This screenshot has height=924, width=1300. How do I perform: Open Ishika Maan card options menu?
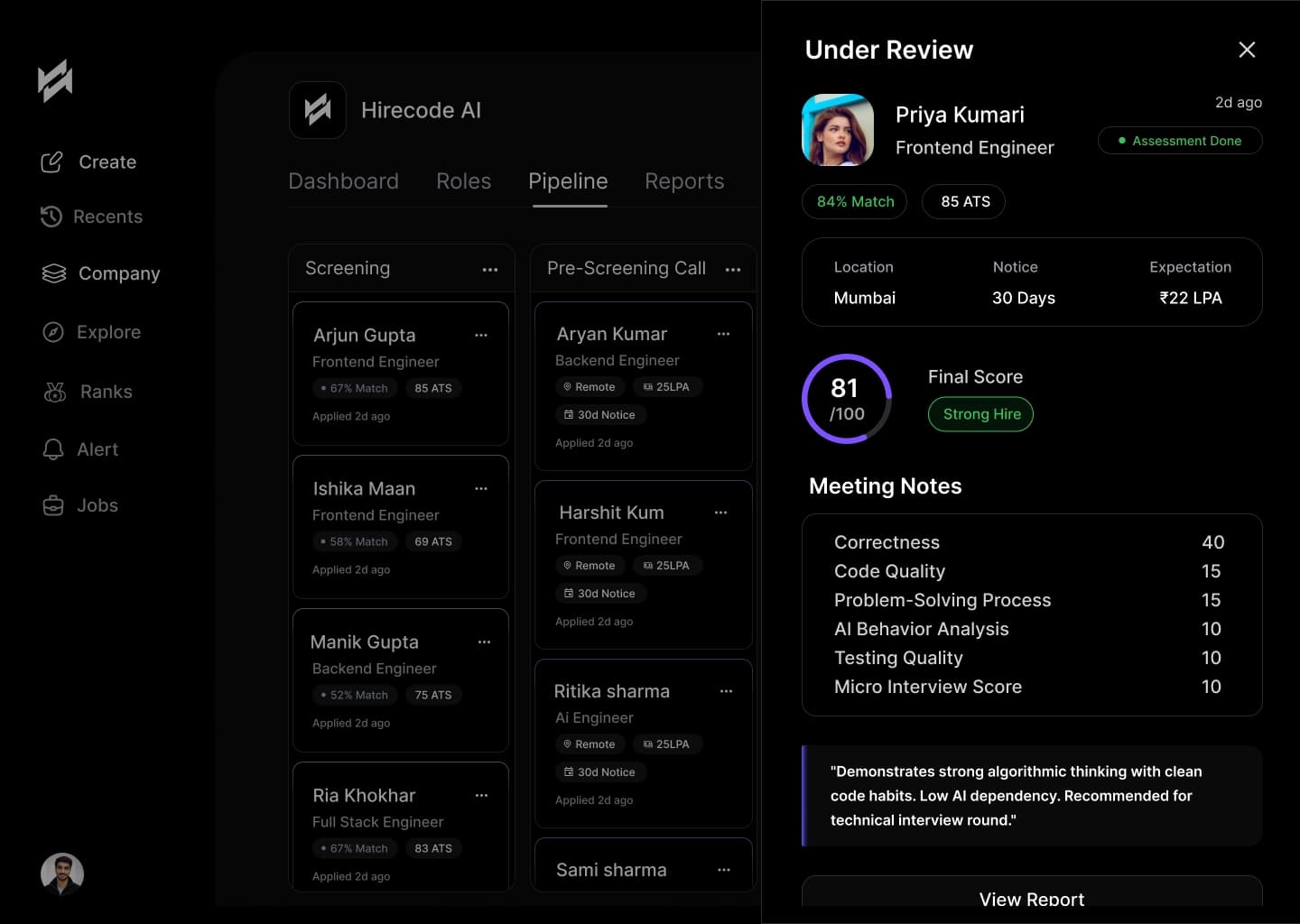(481, 488)
